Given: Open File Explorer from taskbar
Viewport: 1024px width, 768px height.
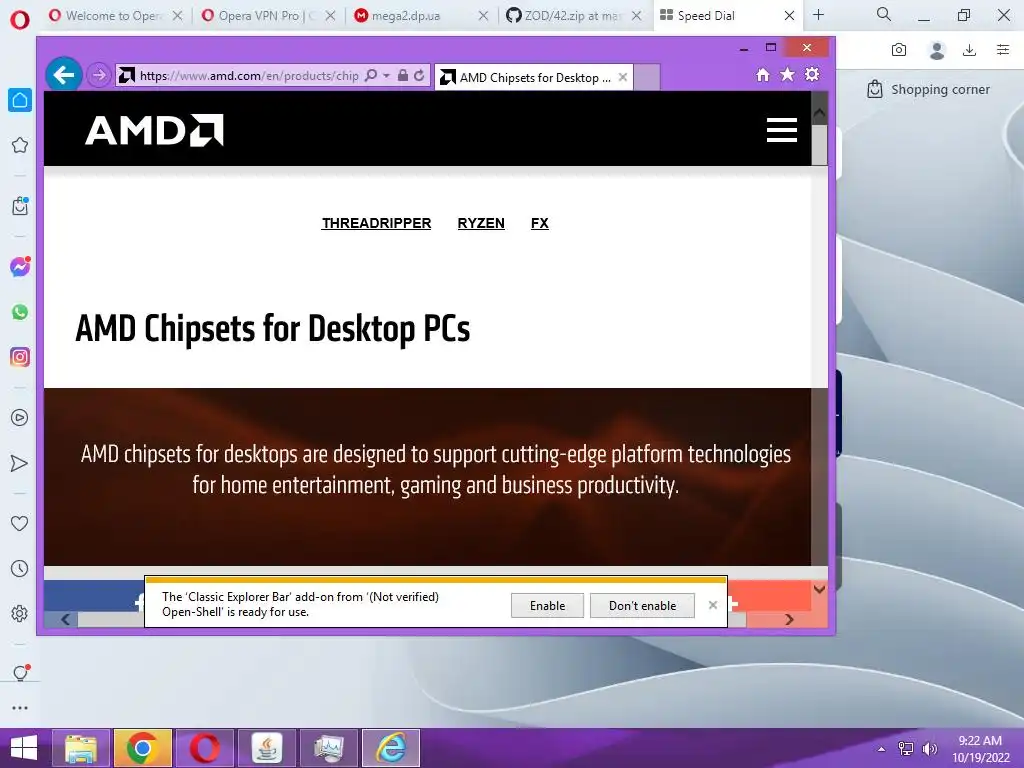Looking at the screenshot, I should tap(81, 748).
